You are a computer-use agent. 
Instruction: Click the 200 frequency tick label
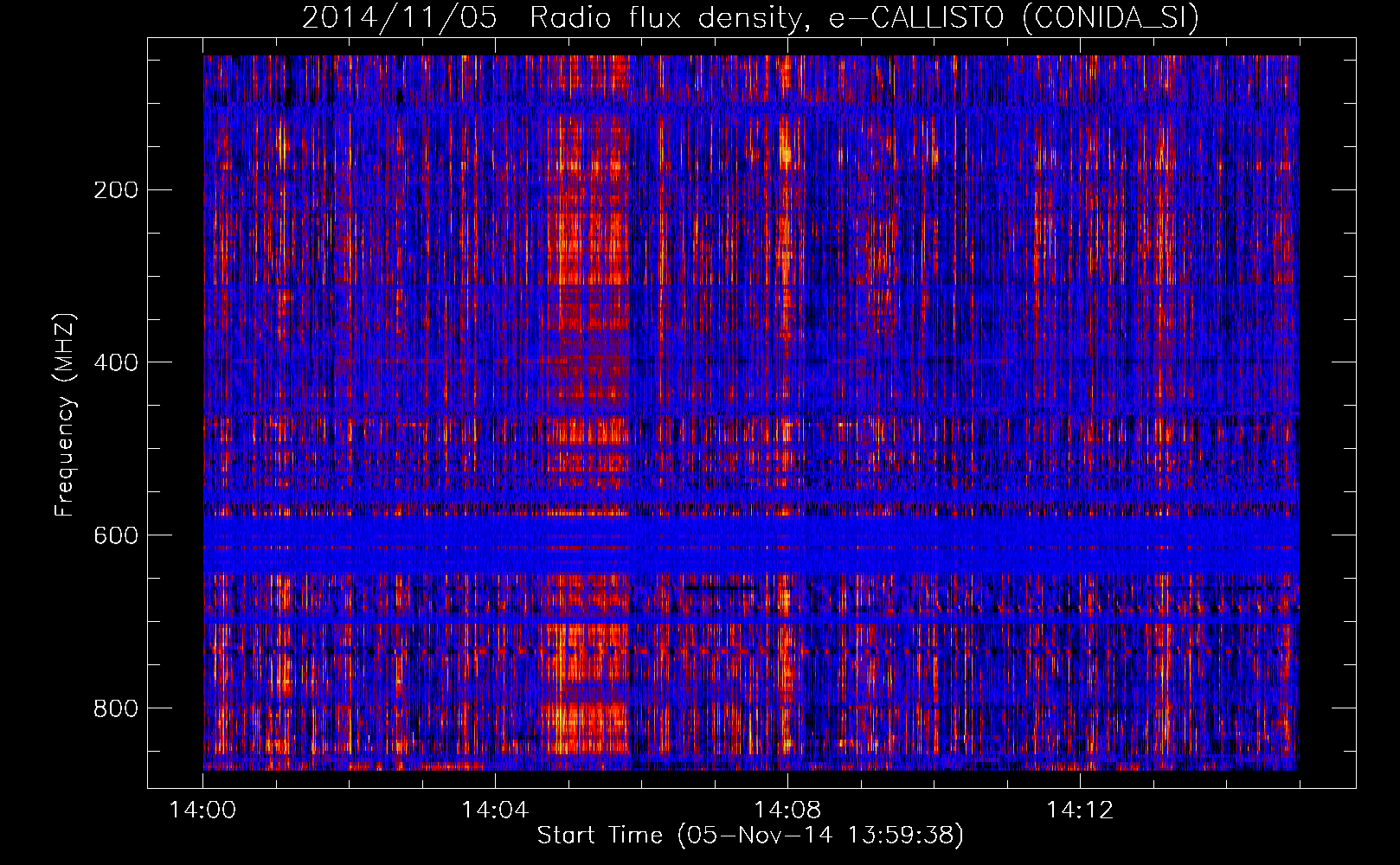point(115,189)
